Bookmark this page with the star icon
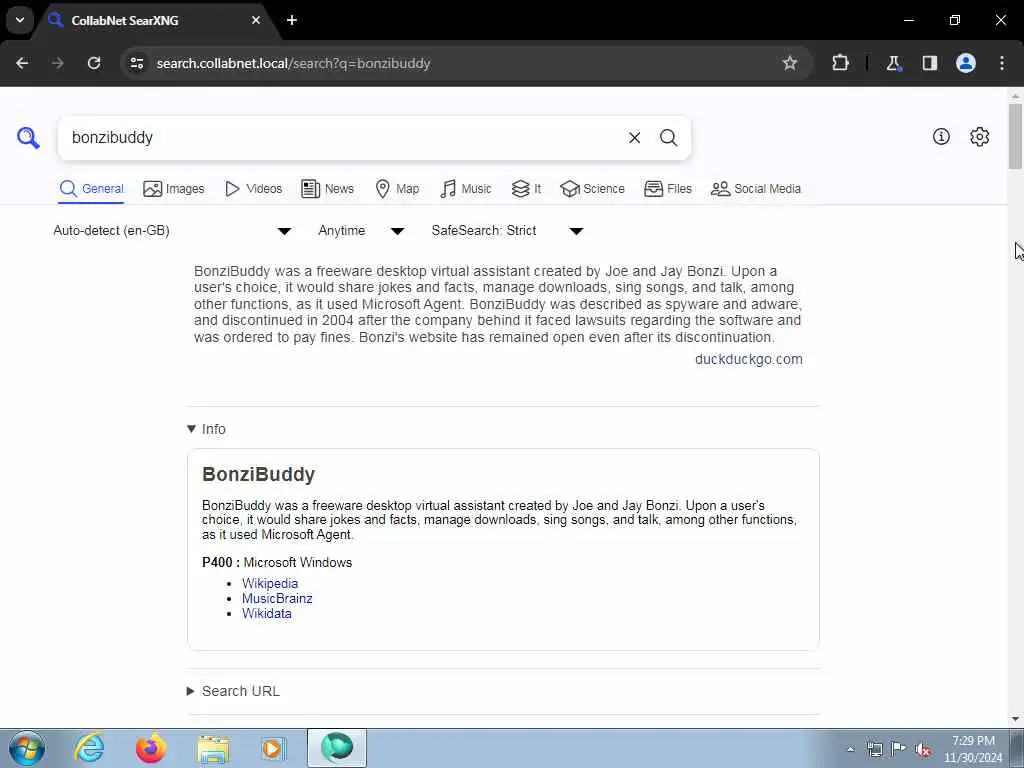The image size is (1024, 768). point(790,63)
